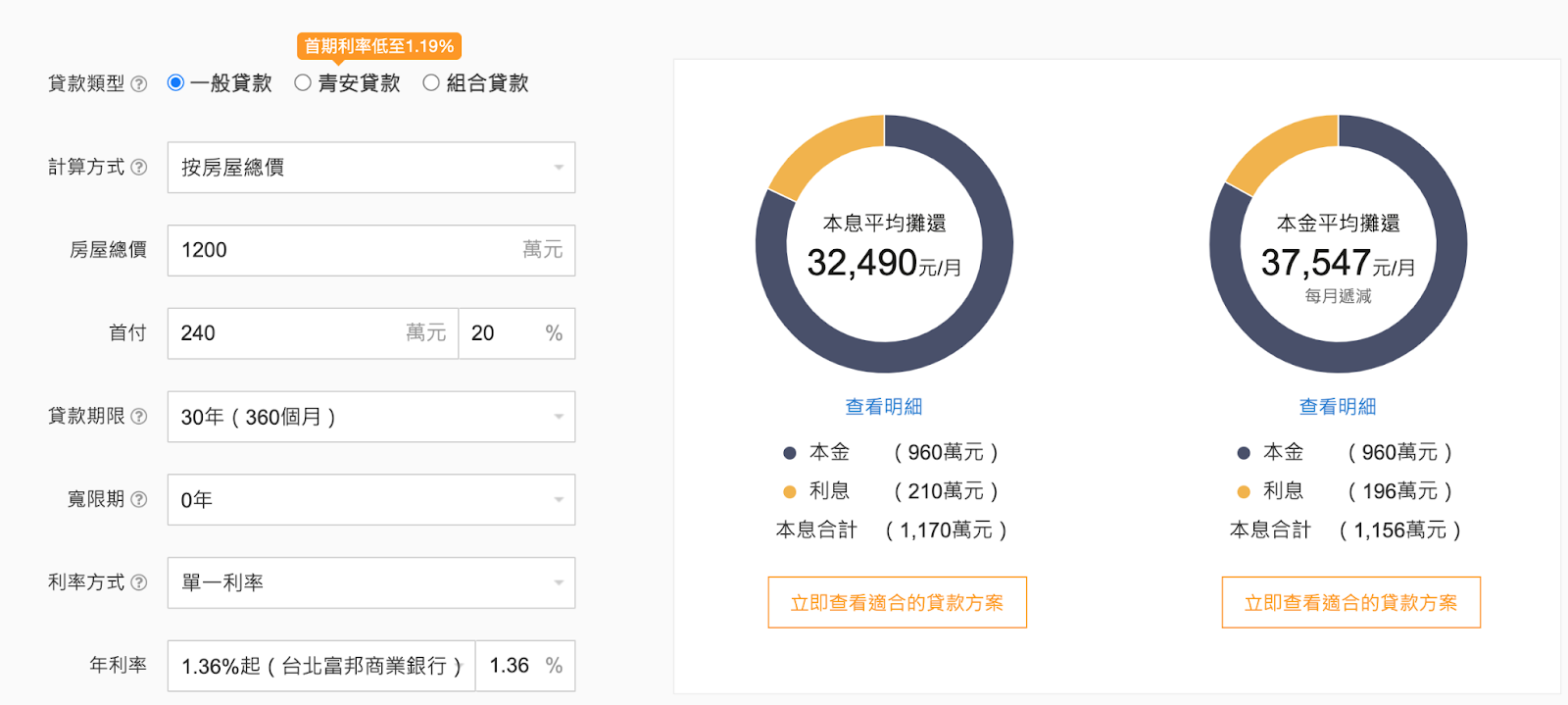Click 房屋總價 field containing 1200
The height and width of the screenshot is (705, 1568).
(371, 250)
